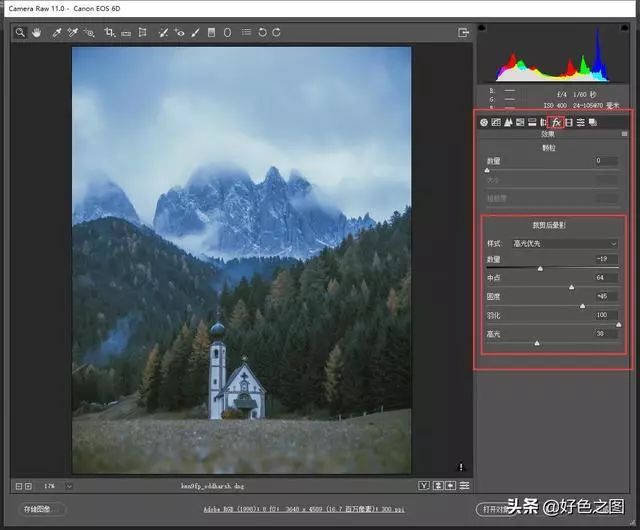This screenshot has width=640, height=530.
Task: Toggle full screen mode icon
Action: 463,32
